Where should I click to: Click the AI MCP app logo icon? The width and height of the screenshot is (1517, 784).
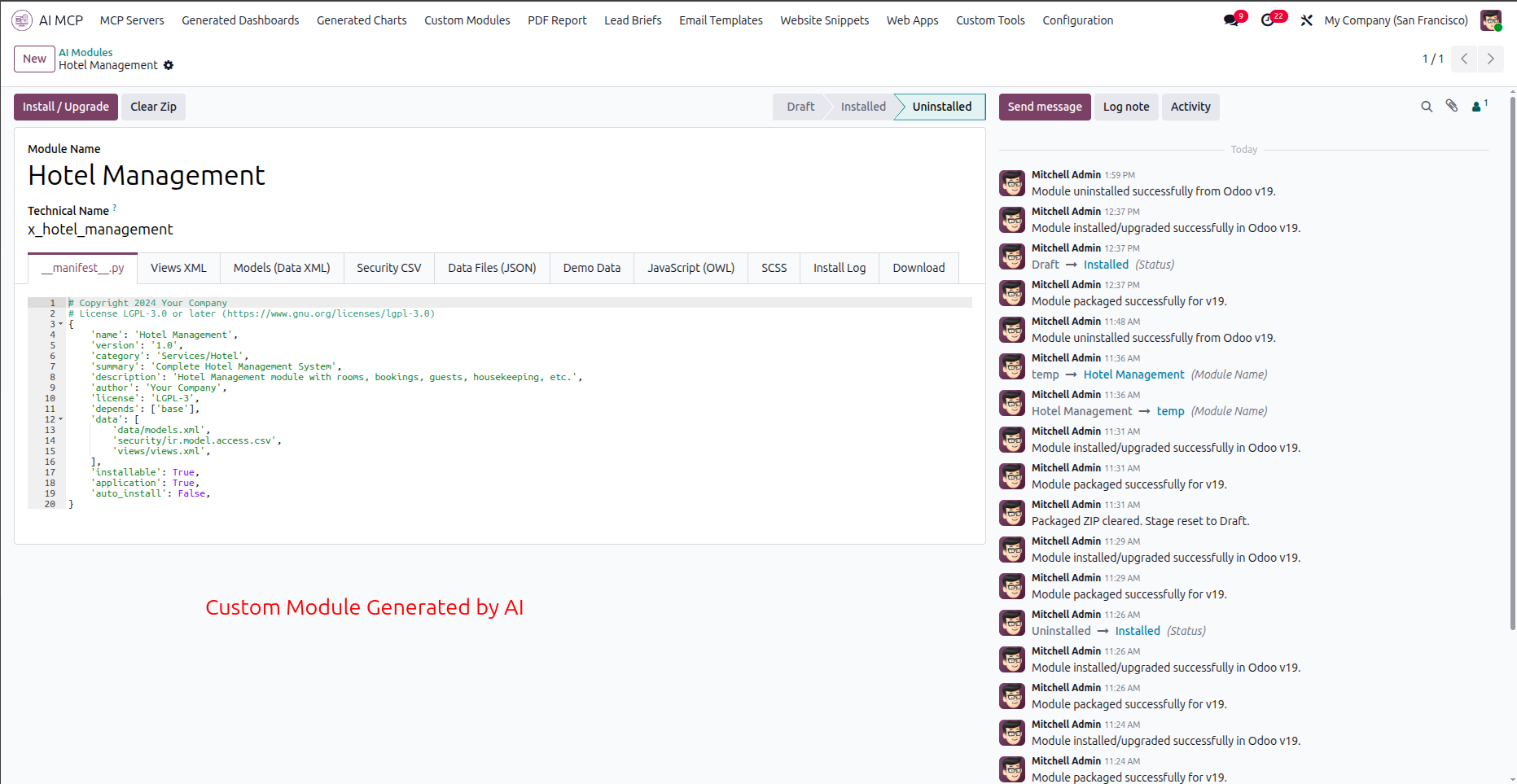pyautogui.click(x=22, y=20)
